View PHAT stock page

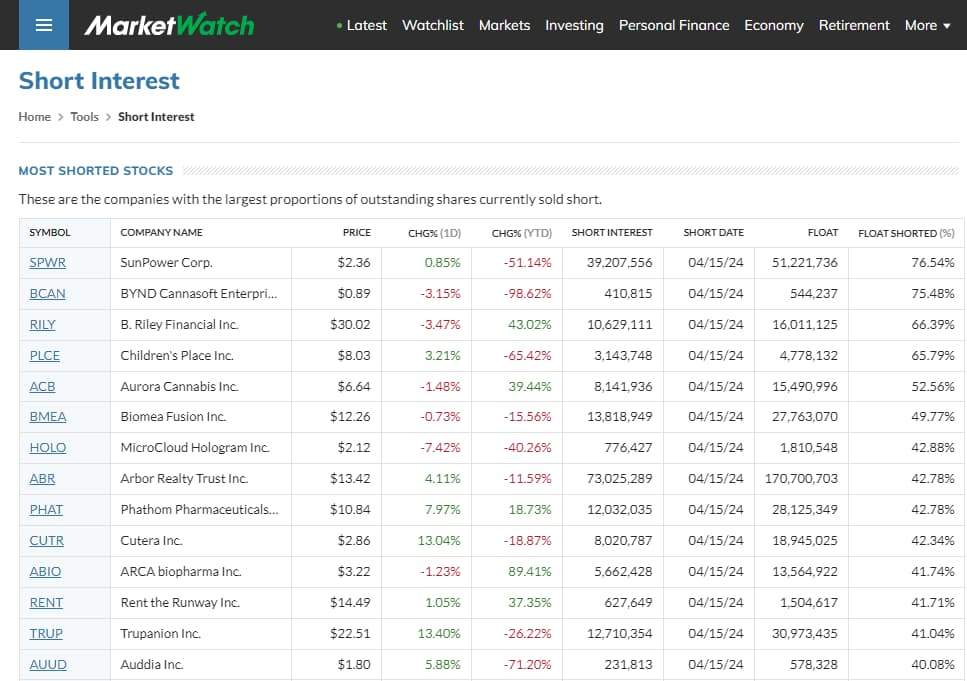tap(46, 510)
